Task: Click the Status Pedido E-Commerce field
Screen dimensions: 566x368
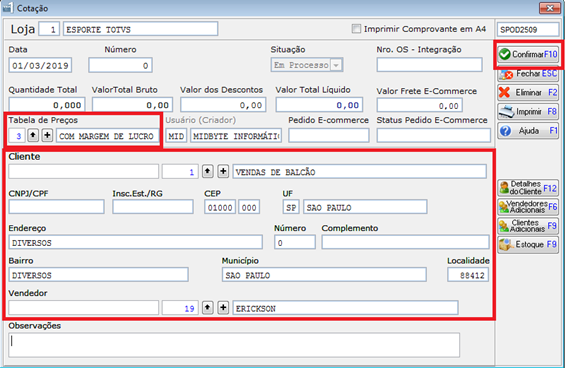Action: (434, 135)
